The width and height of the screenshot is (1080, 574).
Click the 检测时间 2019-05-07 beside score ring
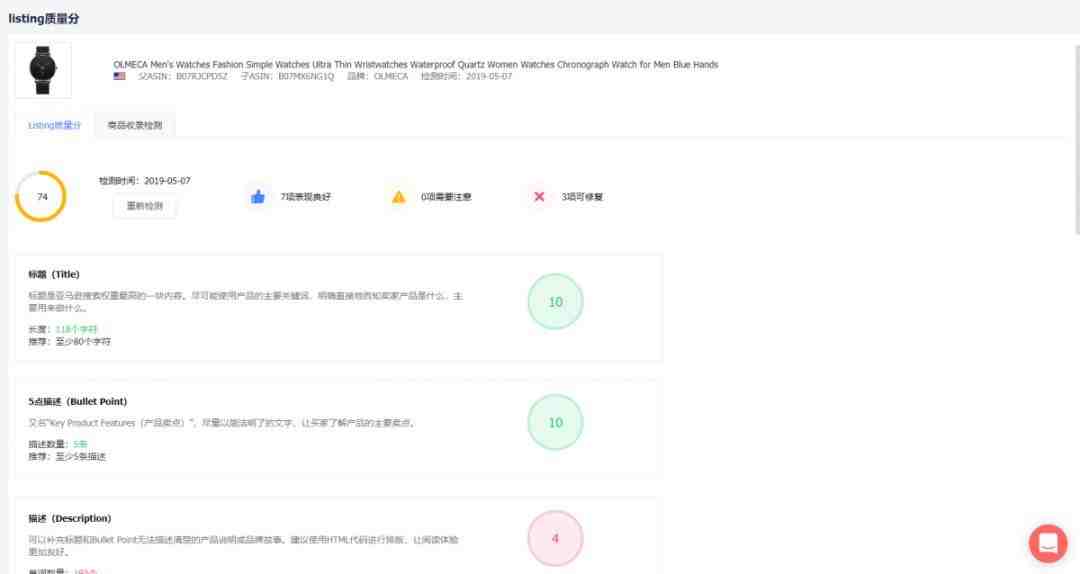click(x=145, y=181)
